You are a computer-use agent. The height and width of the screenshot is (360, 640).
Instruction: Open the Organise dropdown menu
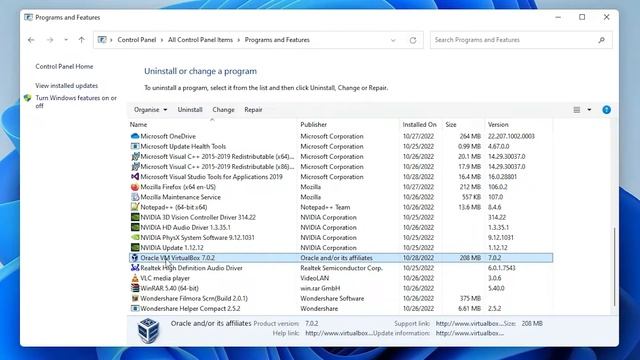pos(150,110)
